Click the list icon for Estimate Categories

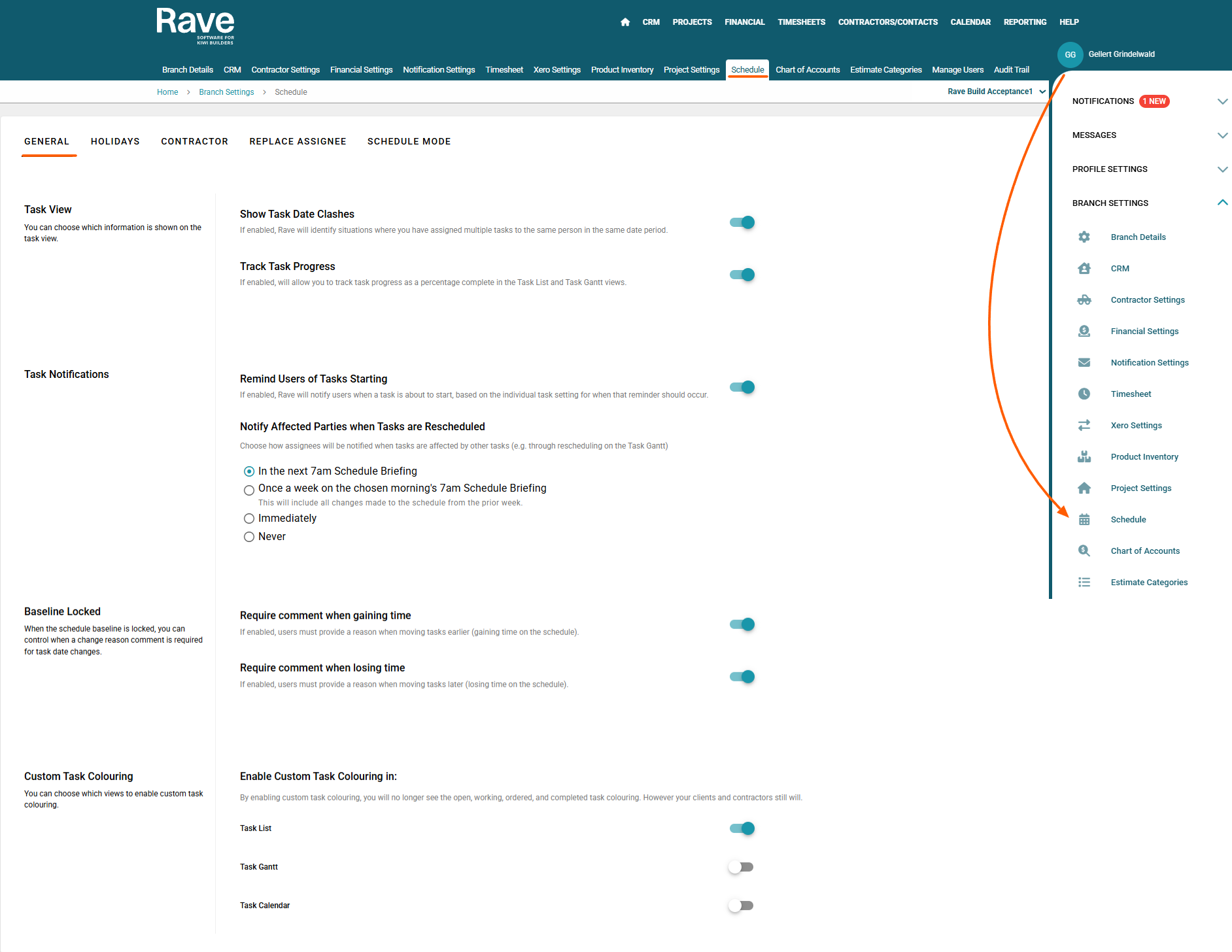pyautogui.click(x=1084, y=582)
